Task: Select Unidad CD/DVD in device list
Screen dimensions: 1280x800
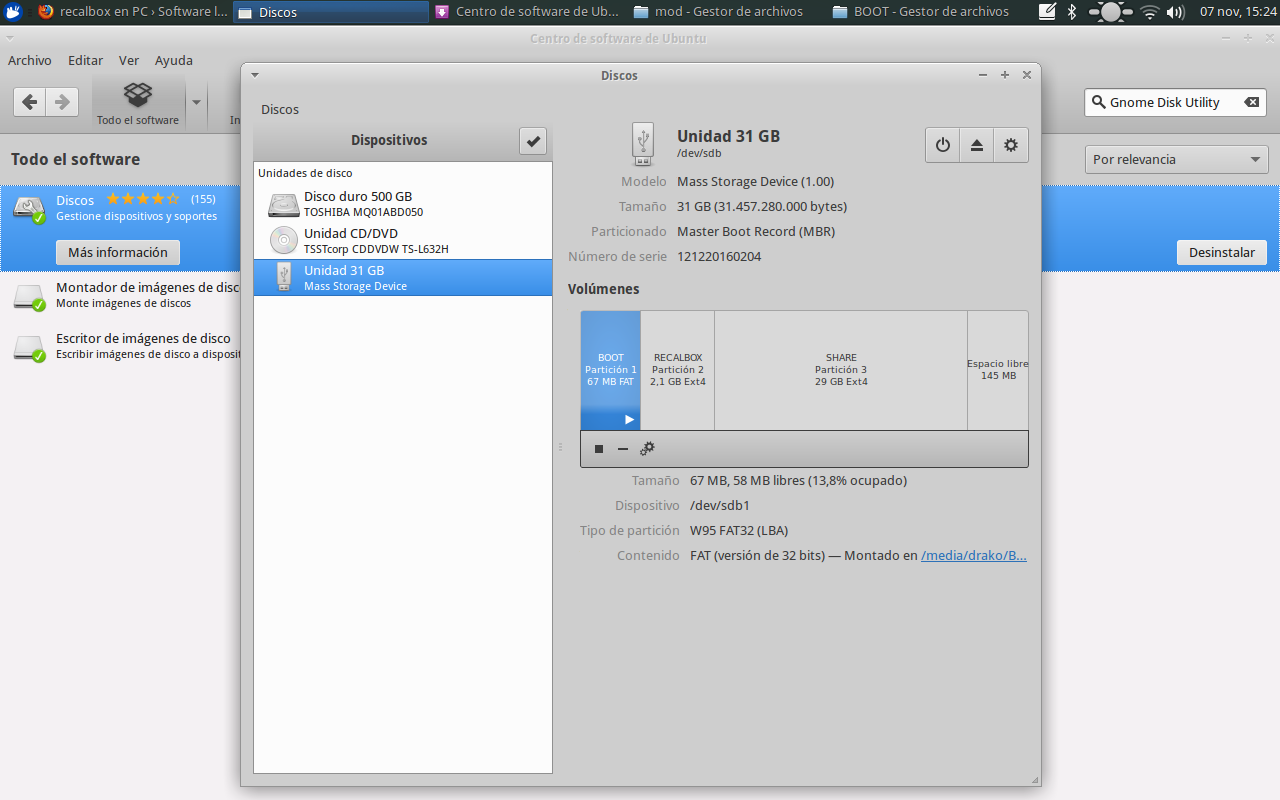Action: (x=403, y=241)
